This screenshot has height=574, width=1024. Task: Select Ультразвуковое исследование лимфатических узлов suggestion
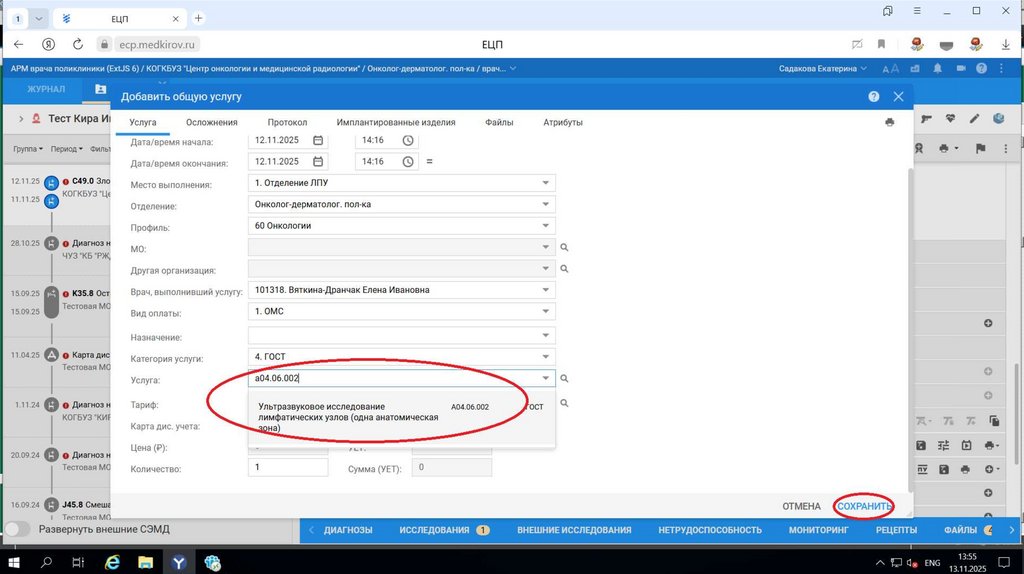(348, 417)
